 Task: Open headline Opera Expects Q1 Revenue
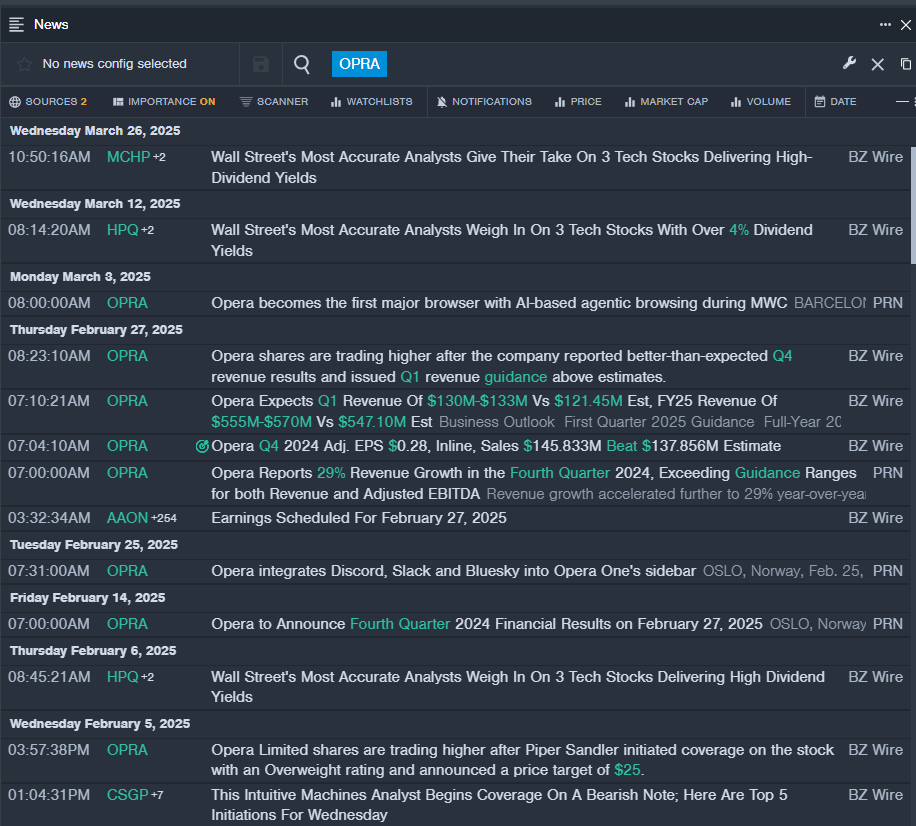[494, 411]
